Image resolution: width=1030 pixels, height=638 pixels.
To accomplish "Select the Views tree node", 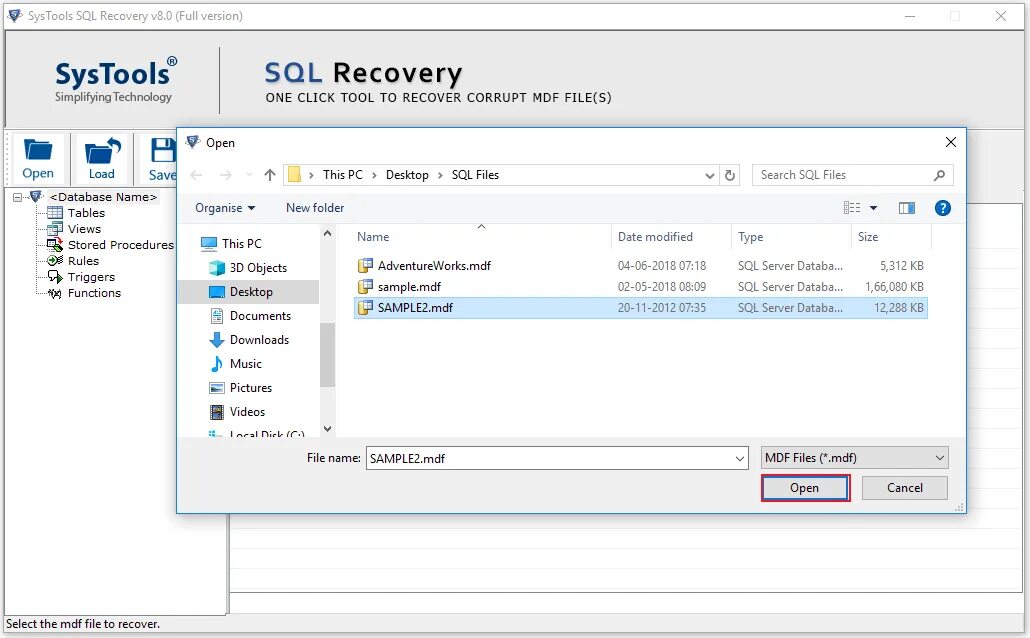I will tap(84, 229).
